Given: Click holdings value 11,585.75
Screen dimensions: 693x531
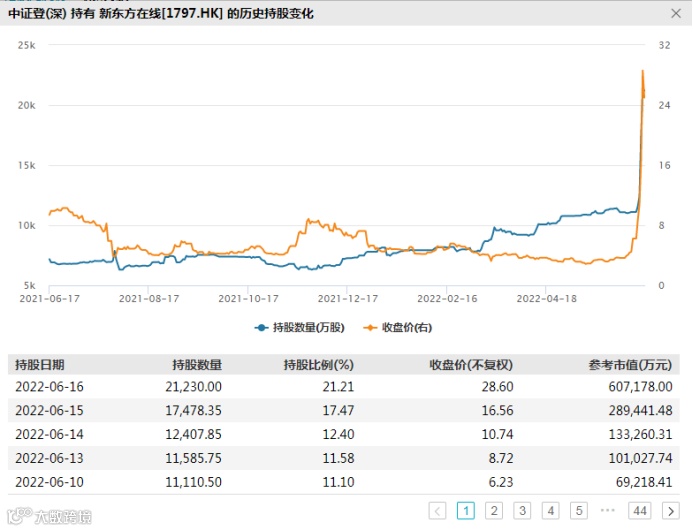Looking at the screenshot, I should click(x=194, y=458).
